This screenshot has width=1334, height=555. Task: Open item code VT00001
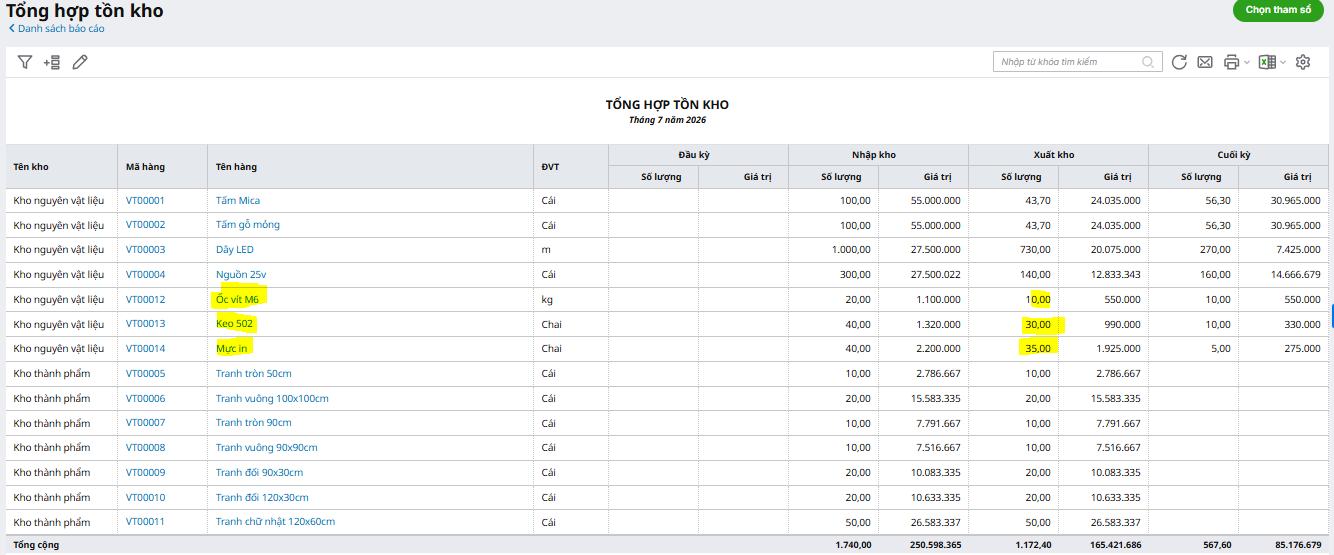point(146,201)
